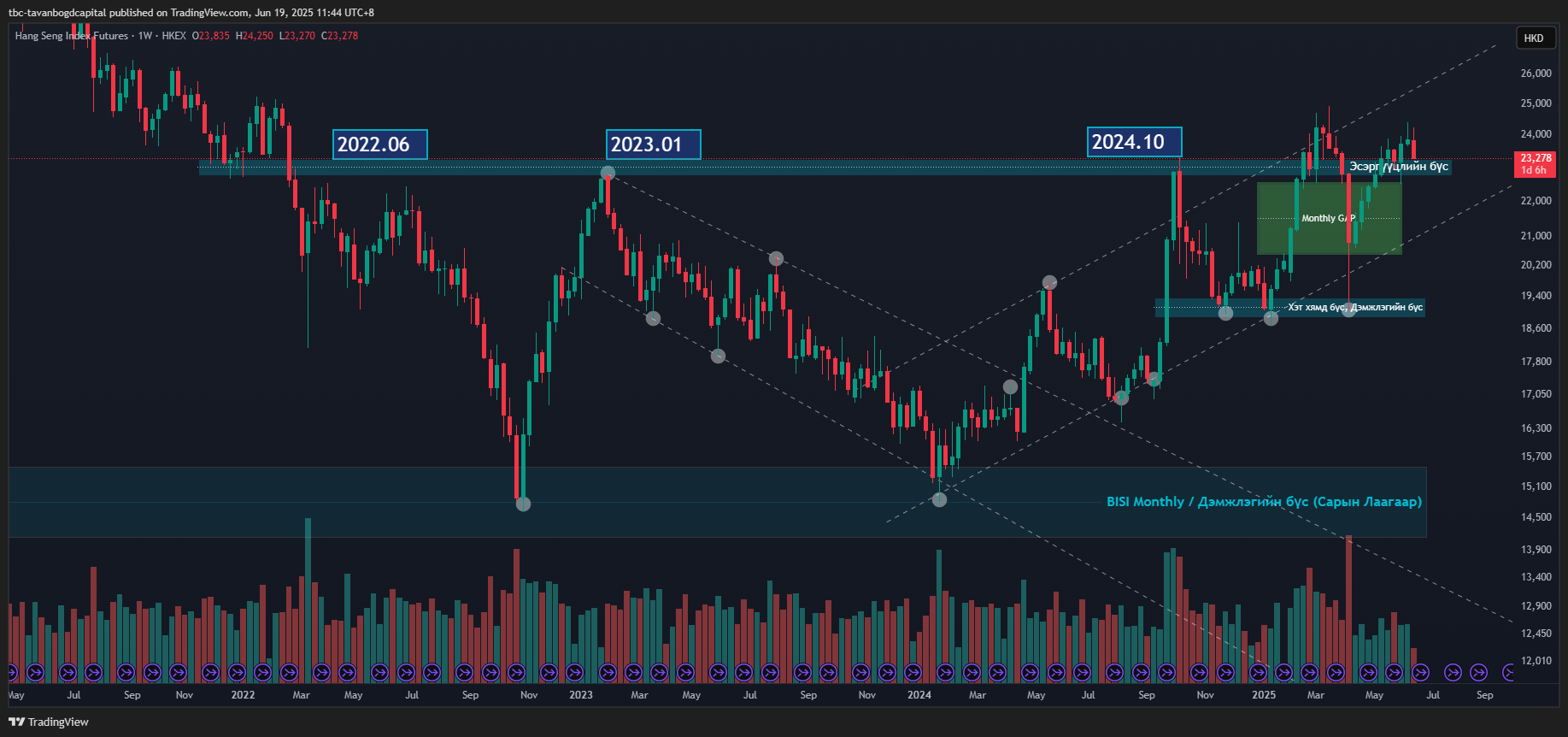Click the 25,000 price axis label
The image size is (1568, 737).
pos(1536,103)
